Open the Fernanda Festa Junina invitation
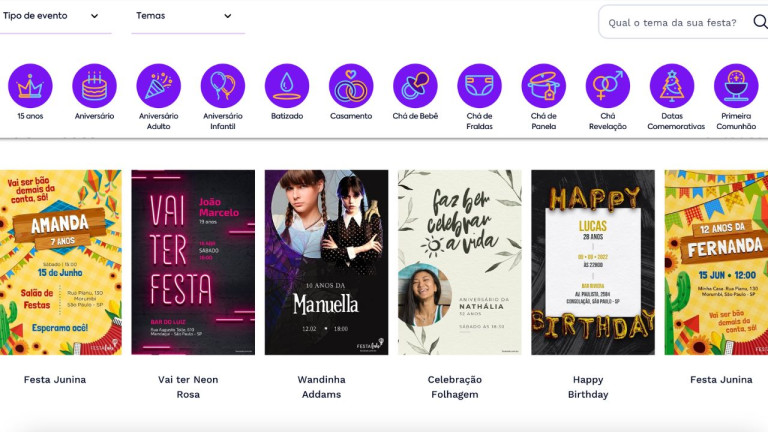The image size is (768, 432). 716,263
